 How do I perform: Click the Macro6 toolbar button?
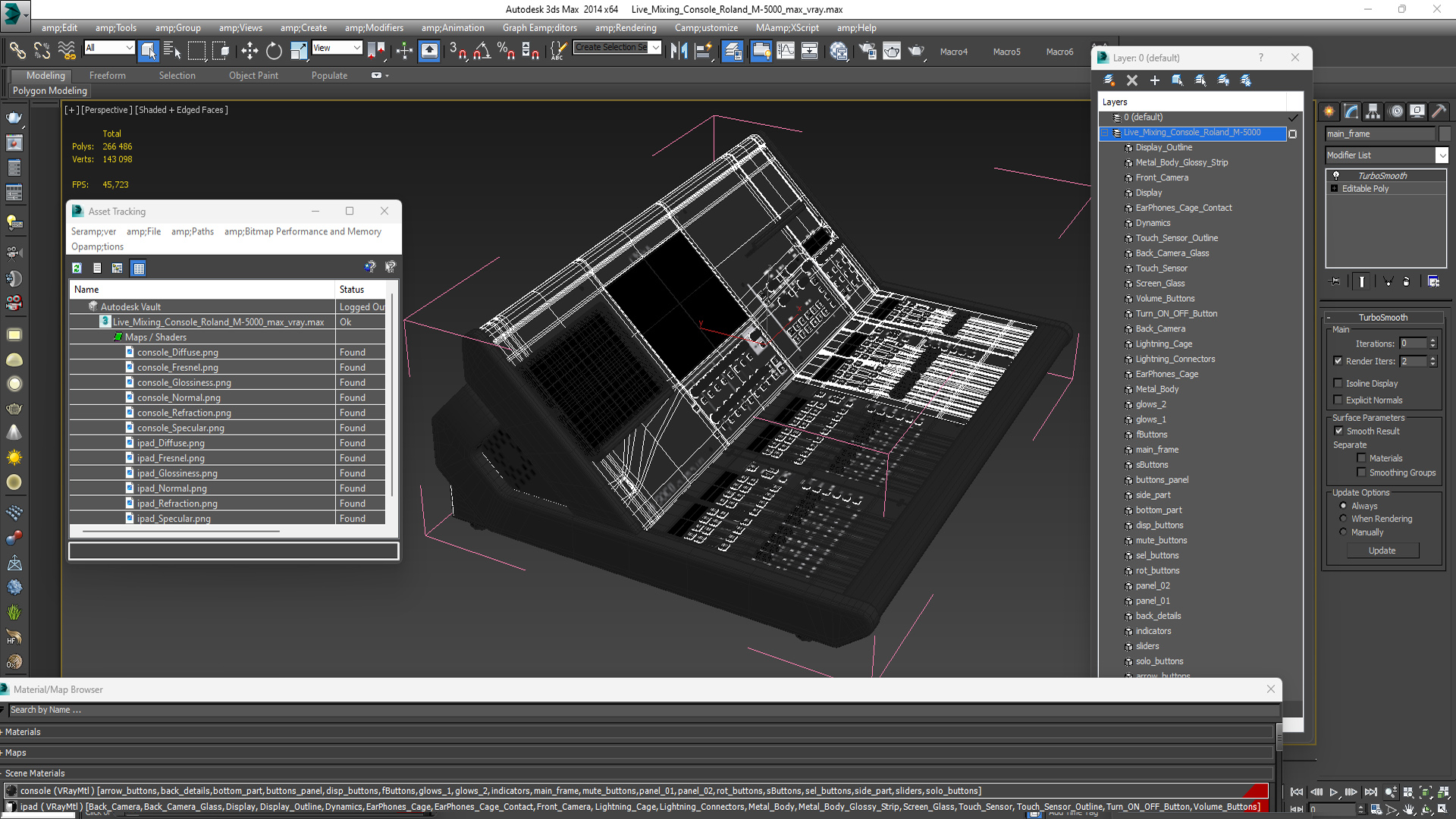1059,52
